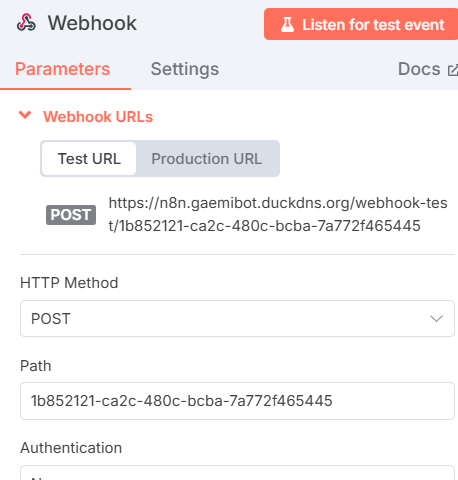Click the Webhook node title to rename
This screenshot has height=480, width=458.
[92, 23]
